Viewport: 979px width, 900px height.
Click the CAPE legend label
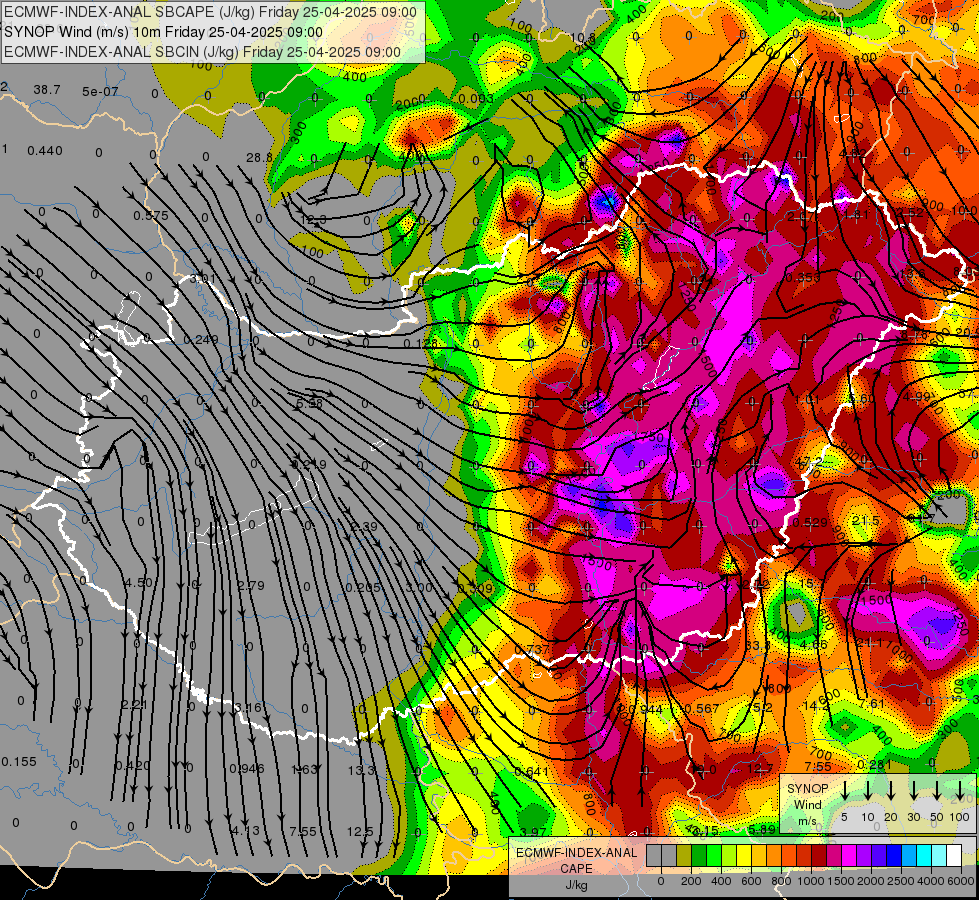click(x=576, y=869)
